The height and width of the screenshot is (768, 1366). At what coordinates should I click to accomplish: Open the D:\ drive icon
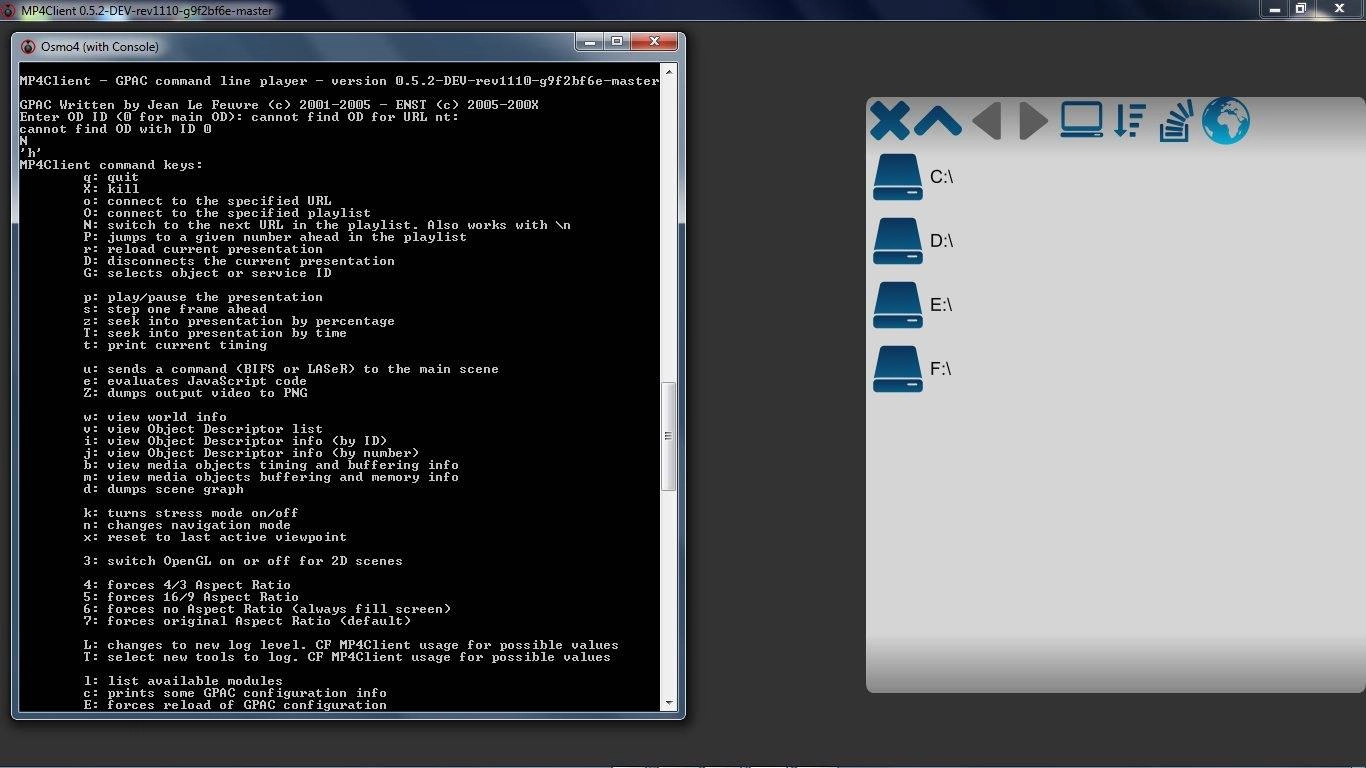(x=897, y=241)
